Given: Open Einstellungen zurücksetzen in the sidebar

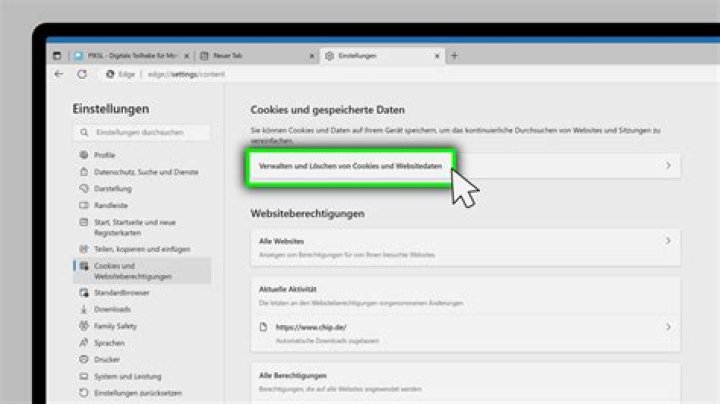Looking at the screenshot, I should [139, 391].
